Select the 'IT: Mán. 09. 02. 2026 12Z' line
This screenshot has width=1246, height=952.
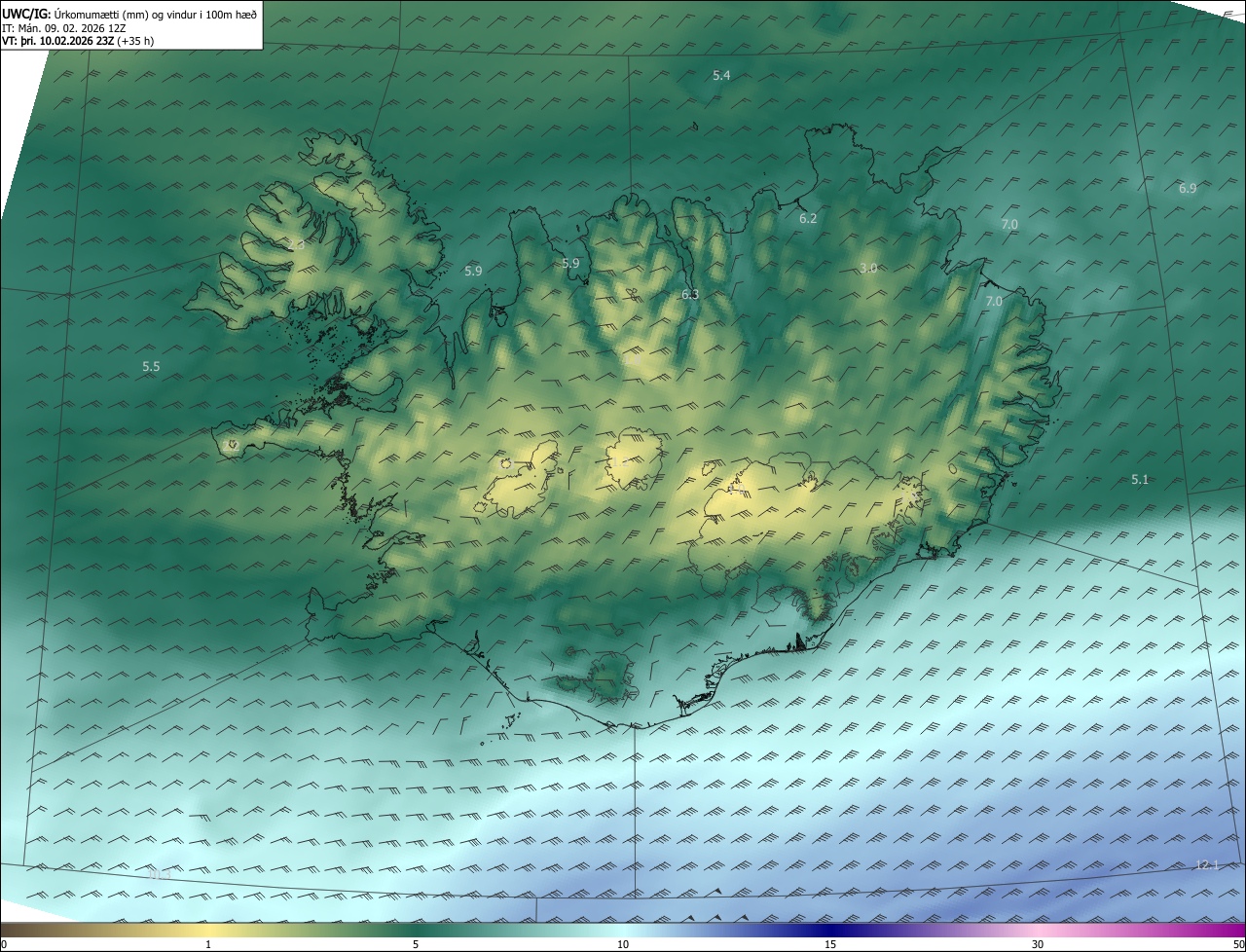tap(63, 27)
